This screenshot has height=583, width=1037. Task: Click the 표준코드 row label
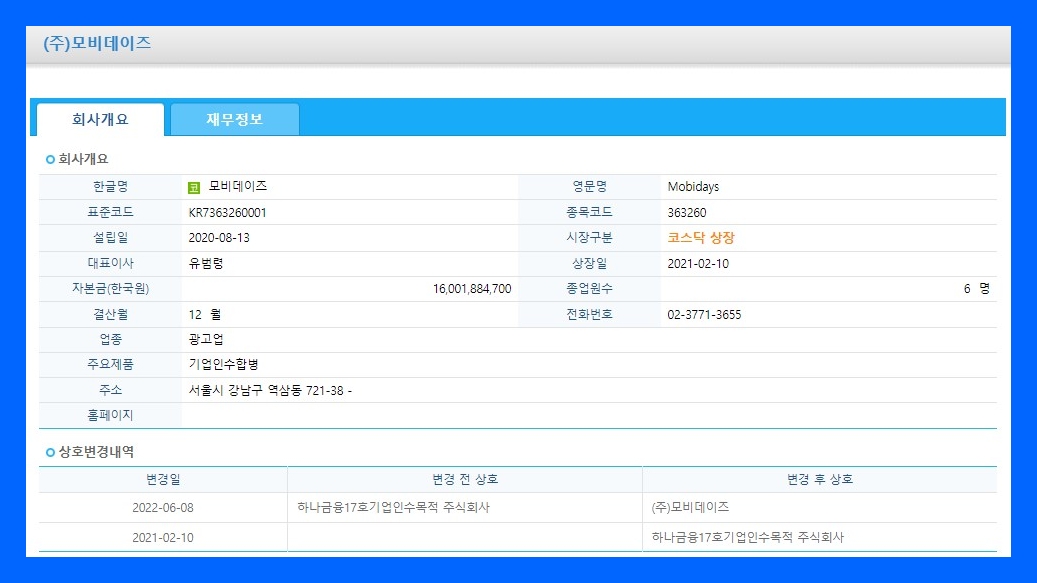click(x=110, y=213)
